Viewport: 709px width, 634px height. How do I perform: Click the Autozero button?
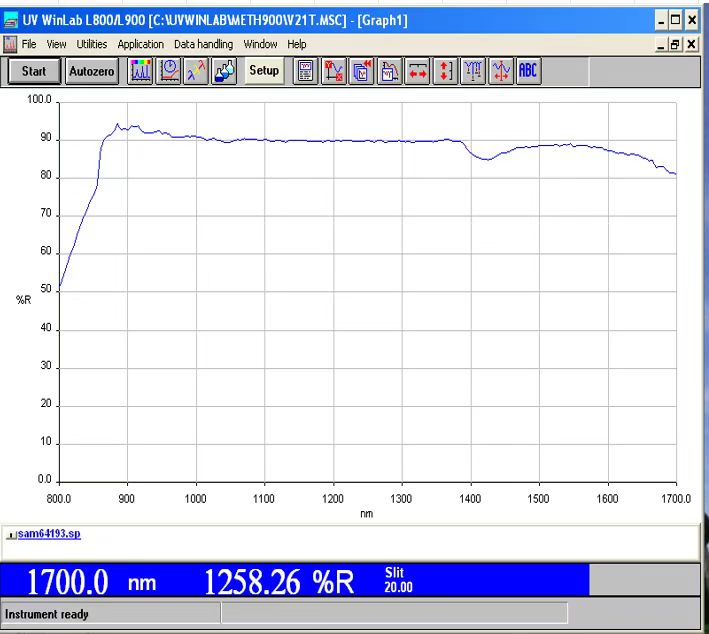click(x=92, y=71)
